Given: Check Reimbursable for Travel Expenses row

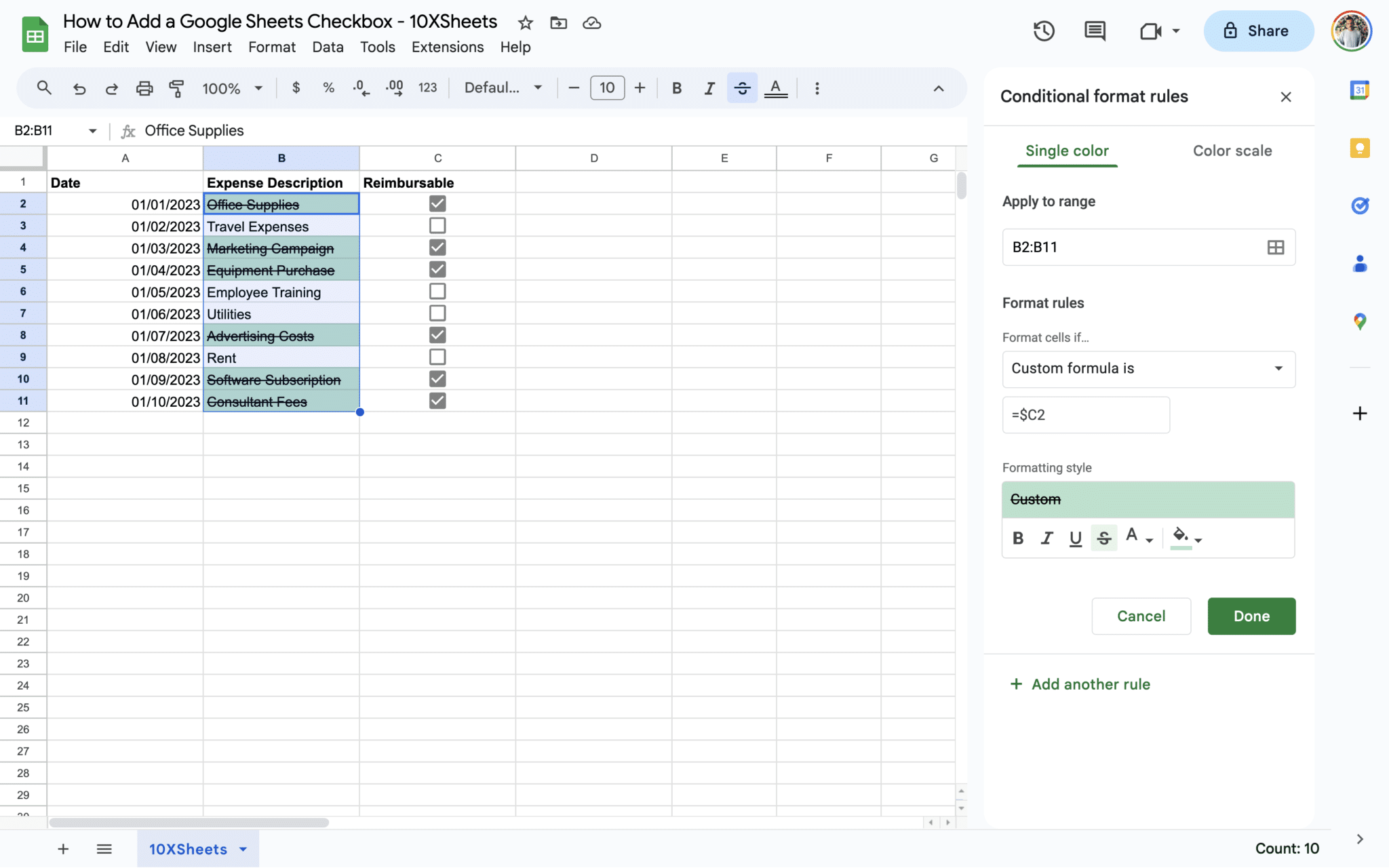Looking at the screenshot, I should coord(437,225).
